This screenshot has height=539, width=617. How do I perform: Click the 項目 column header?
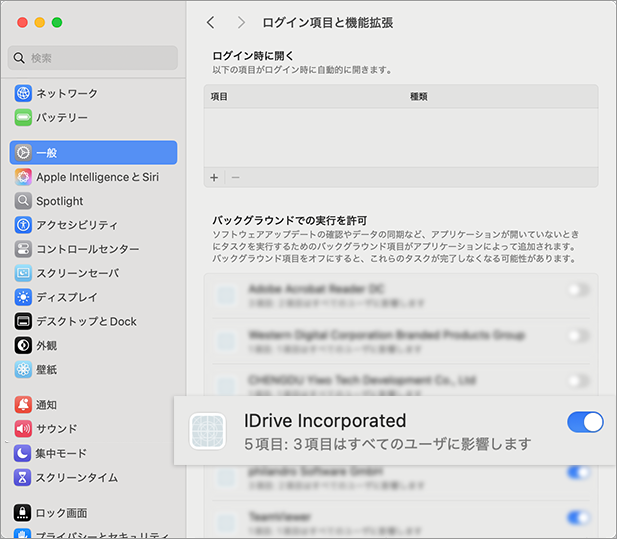coord(219,96)
